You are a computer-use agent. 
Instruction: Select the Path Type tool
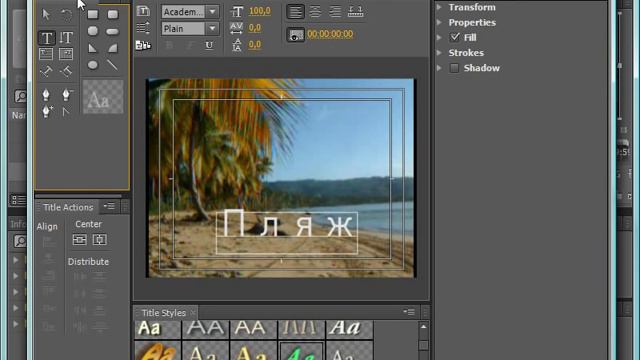tap(46, 72)
